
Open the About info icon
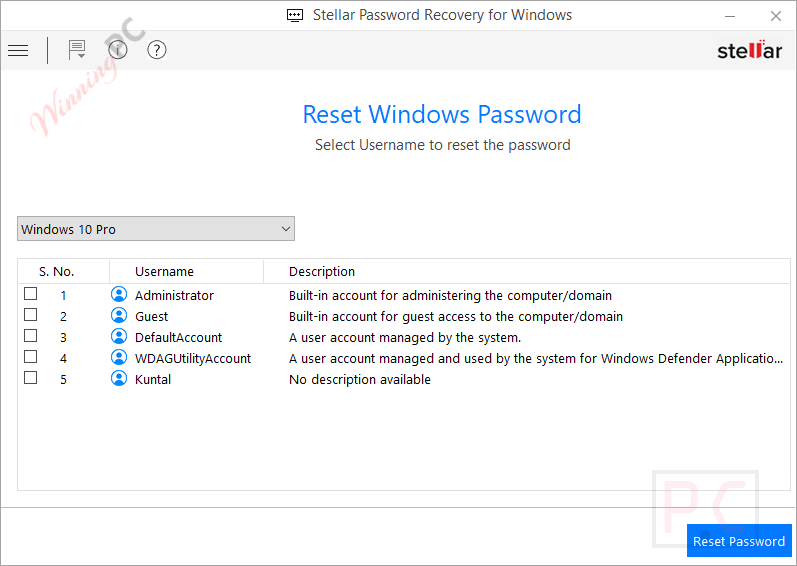(x=118, y=50)
